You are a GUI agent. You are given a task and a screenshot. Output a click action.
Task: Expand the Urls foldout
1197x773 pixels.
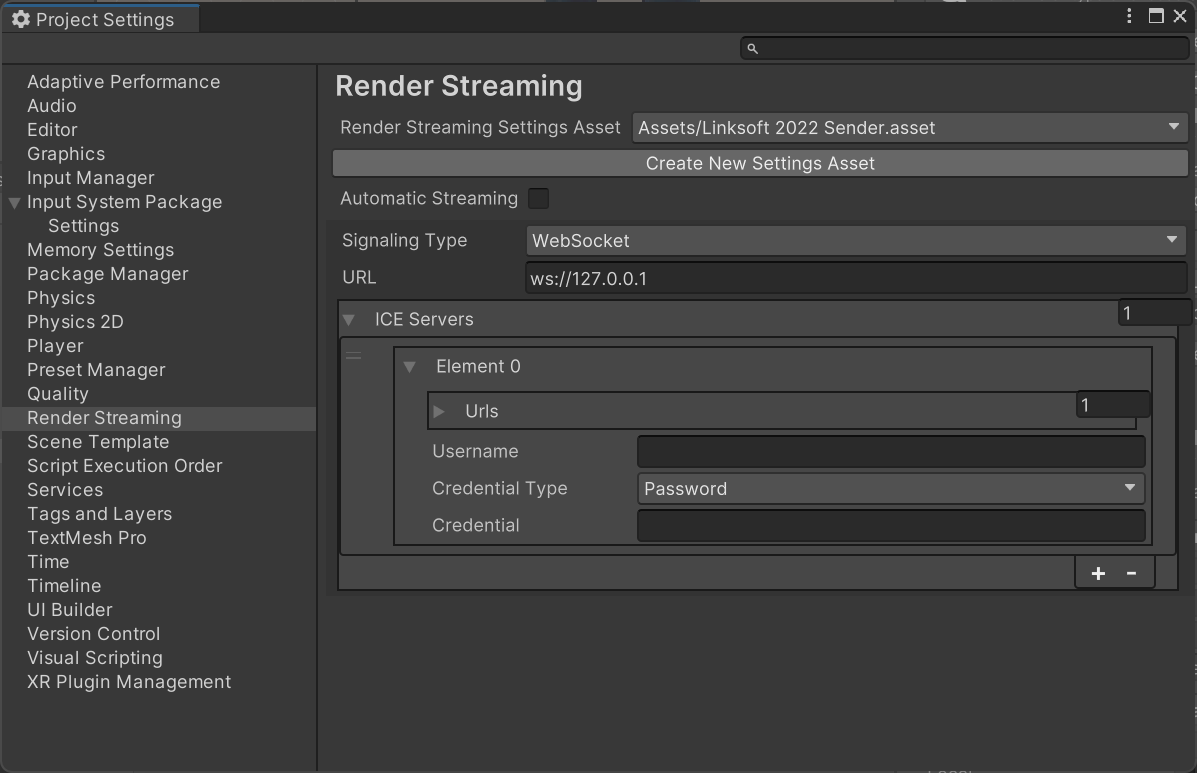pyautogui.click(x=439, y=411)
